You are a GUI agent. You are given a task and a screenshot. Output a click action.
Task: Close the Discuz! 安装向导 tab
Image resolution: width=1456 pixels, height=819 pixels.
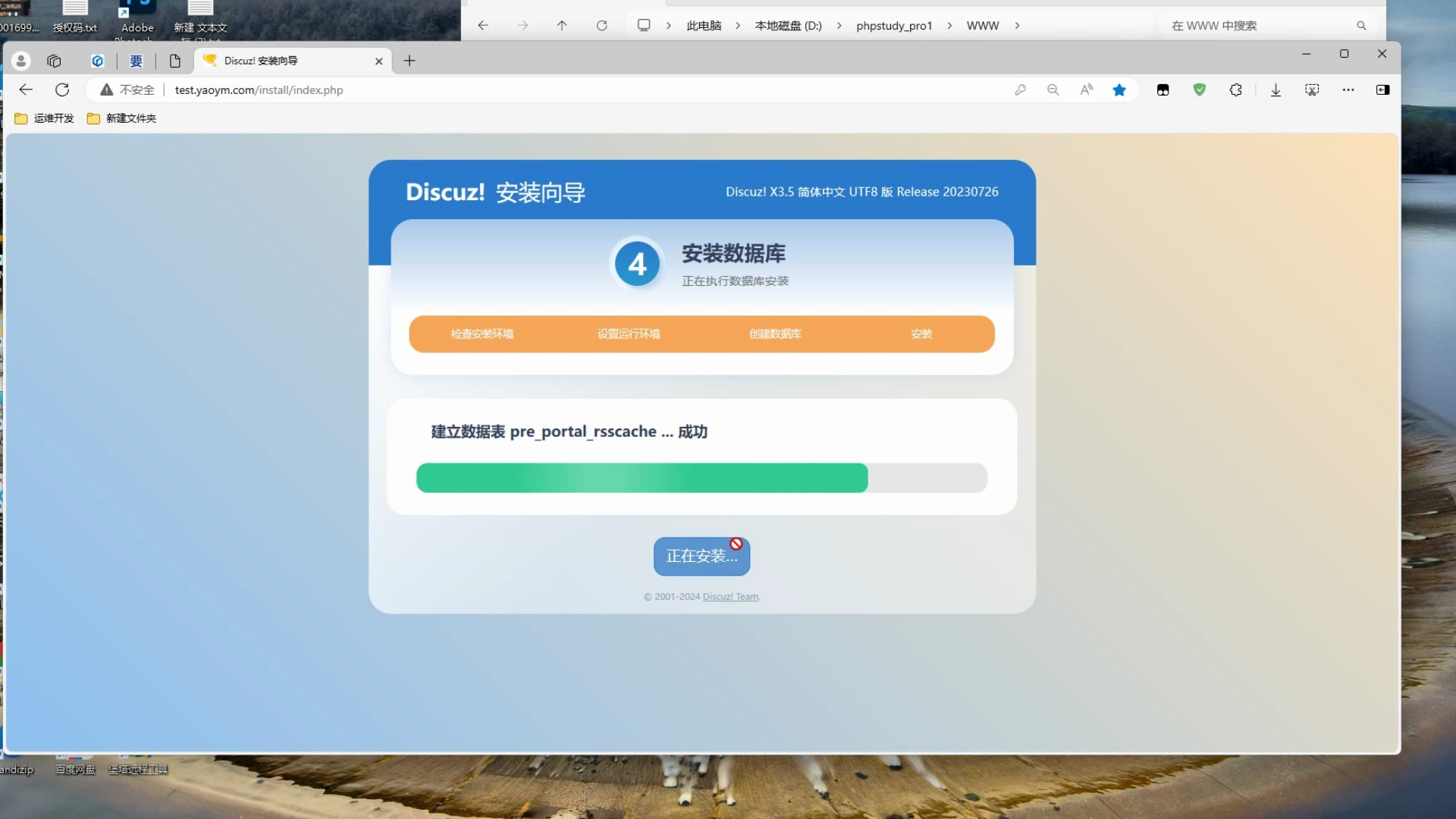point(379,61)
